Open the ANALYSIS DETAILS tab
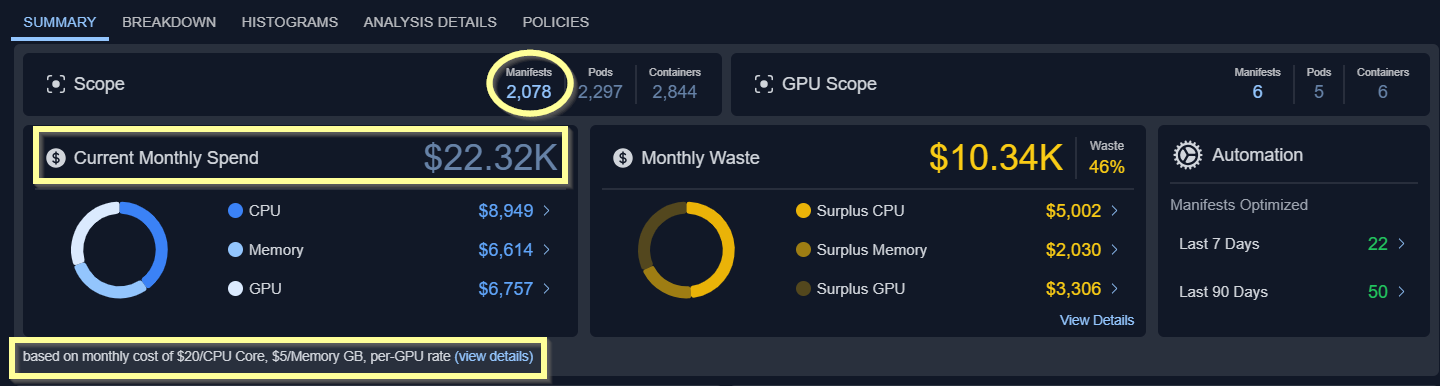 (x=430, y=21)
